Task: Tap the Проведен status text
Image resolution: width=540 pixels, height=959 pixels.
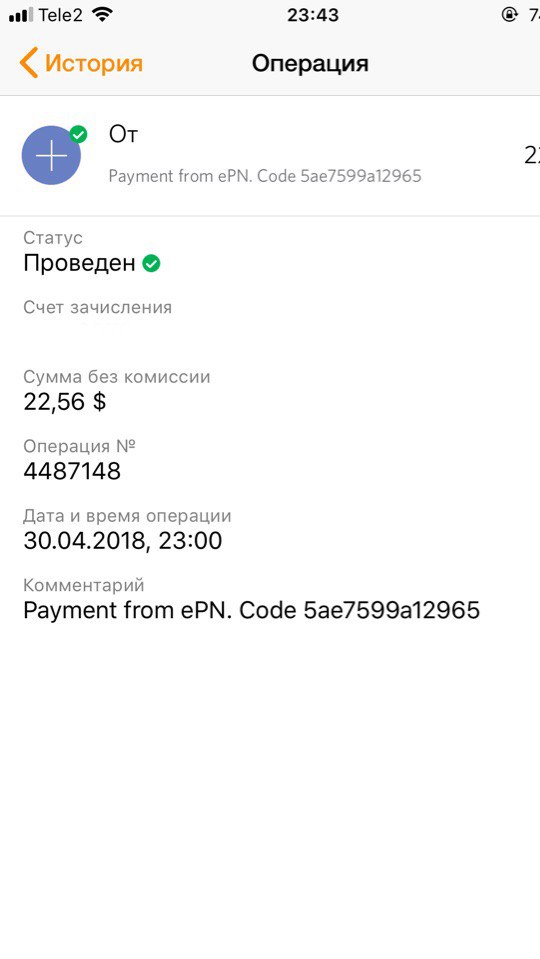Action: coord(79,264)
